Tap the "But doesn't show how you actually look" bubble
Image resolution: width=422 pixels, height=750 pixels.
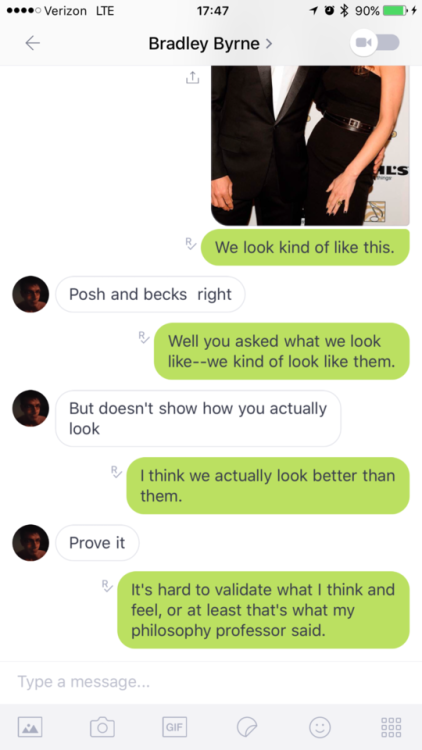point(198,419)
